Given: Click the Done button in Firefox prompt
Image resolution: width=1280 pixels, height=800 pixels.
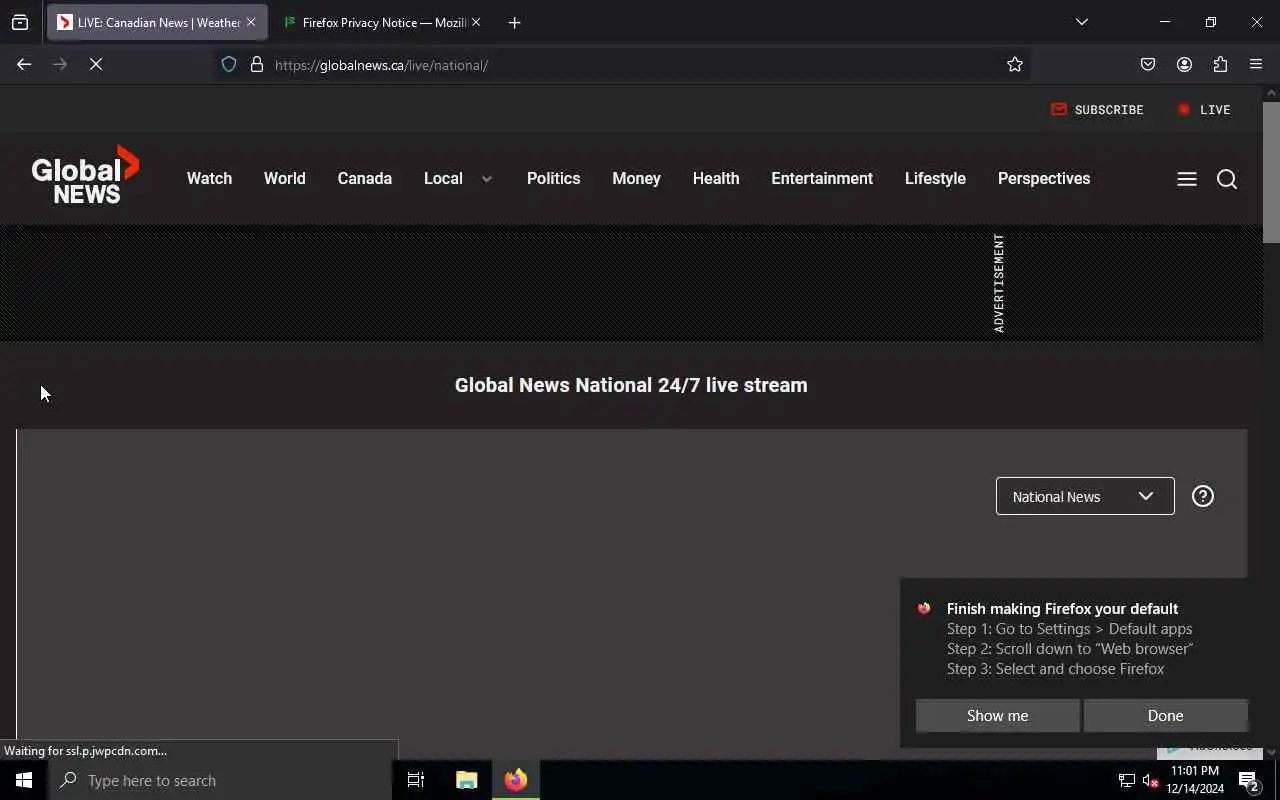Looking at the screenshot, I should pos(1165,715).
